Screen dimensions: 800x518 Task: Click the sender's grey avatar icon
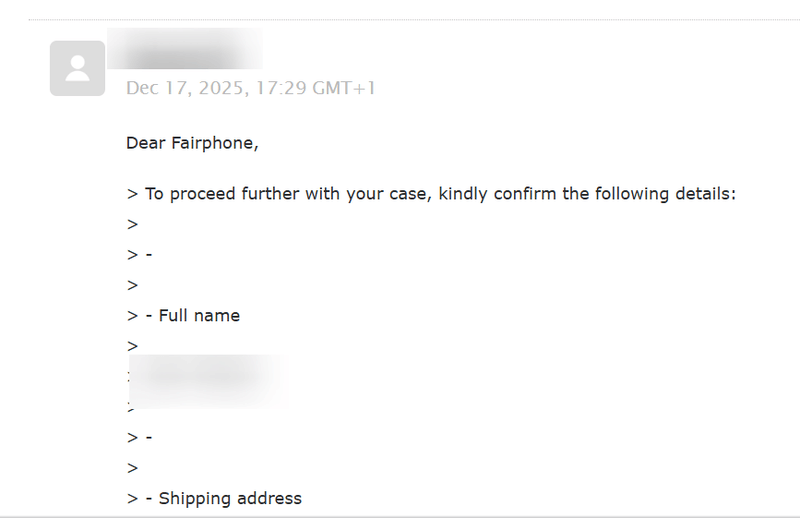[x=77, y=68]
